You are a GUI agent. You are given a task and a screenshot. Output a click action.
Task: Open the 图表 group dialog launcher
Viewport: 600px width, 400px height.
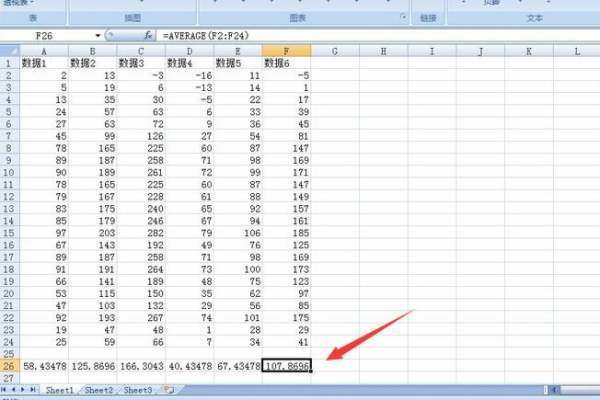pyautogui.click(x=403, y=17)
